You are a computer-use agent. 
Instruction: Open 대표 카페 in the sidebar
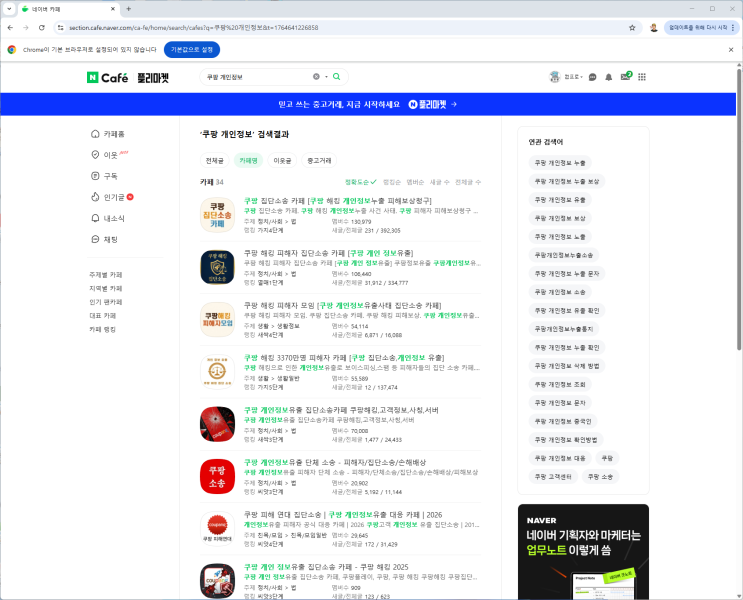click(102, 316)
